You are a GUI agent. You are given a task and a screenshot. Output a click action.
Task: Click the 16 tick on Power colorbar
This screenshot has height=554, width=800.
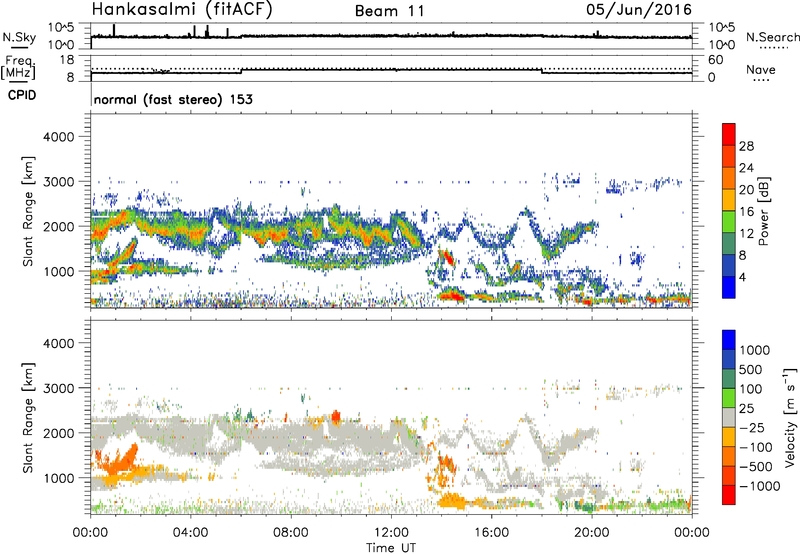(x=746, y=212)
